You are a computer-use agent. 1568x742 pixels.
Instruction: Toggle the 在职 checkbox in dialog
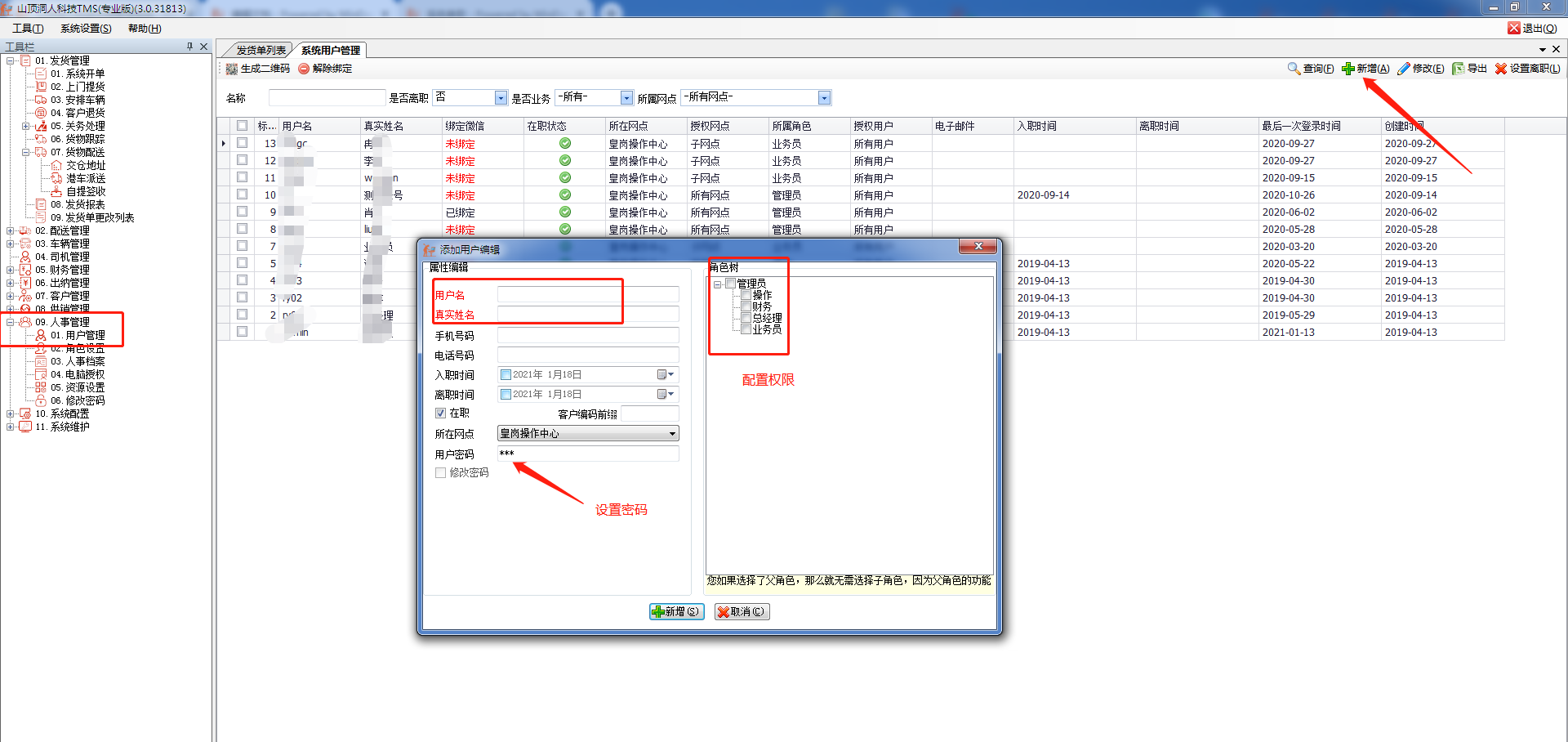tap(441, 413)
